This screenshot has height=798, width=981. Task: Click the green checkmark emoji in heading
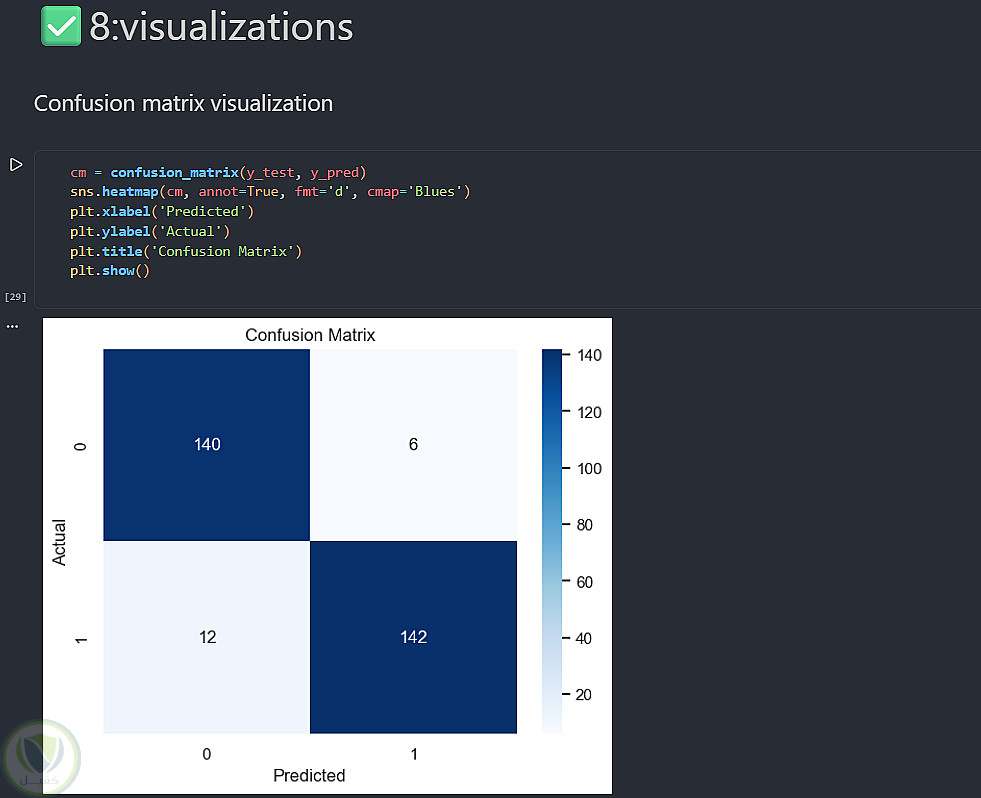[x=61, y=26]
